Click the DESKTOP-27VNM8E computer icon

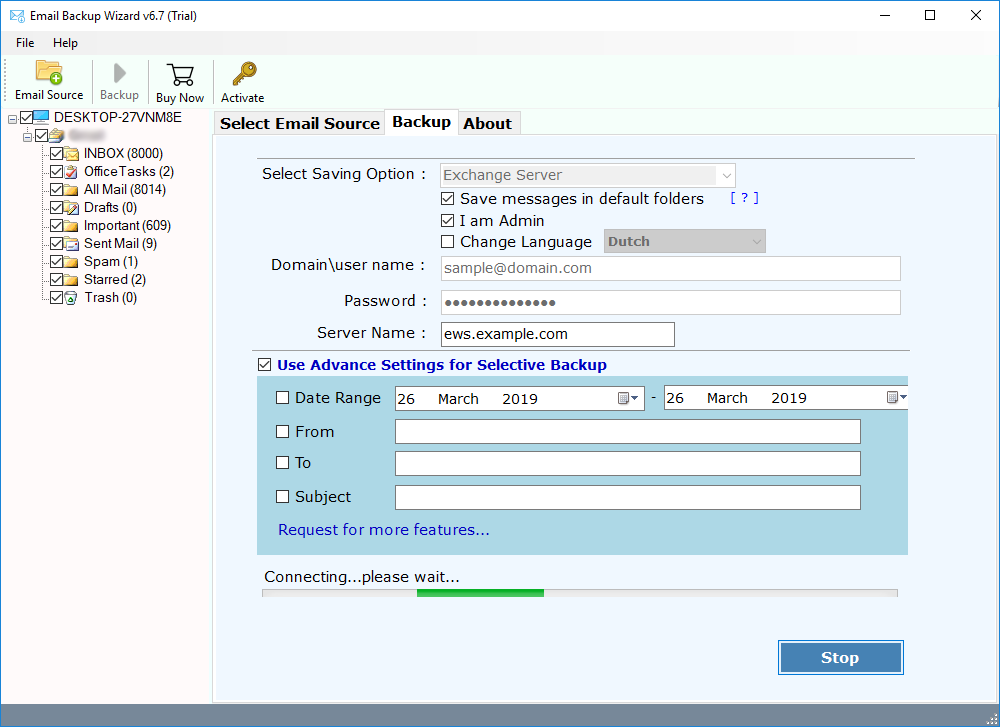pos(41,117)
